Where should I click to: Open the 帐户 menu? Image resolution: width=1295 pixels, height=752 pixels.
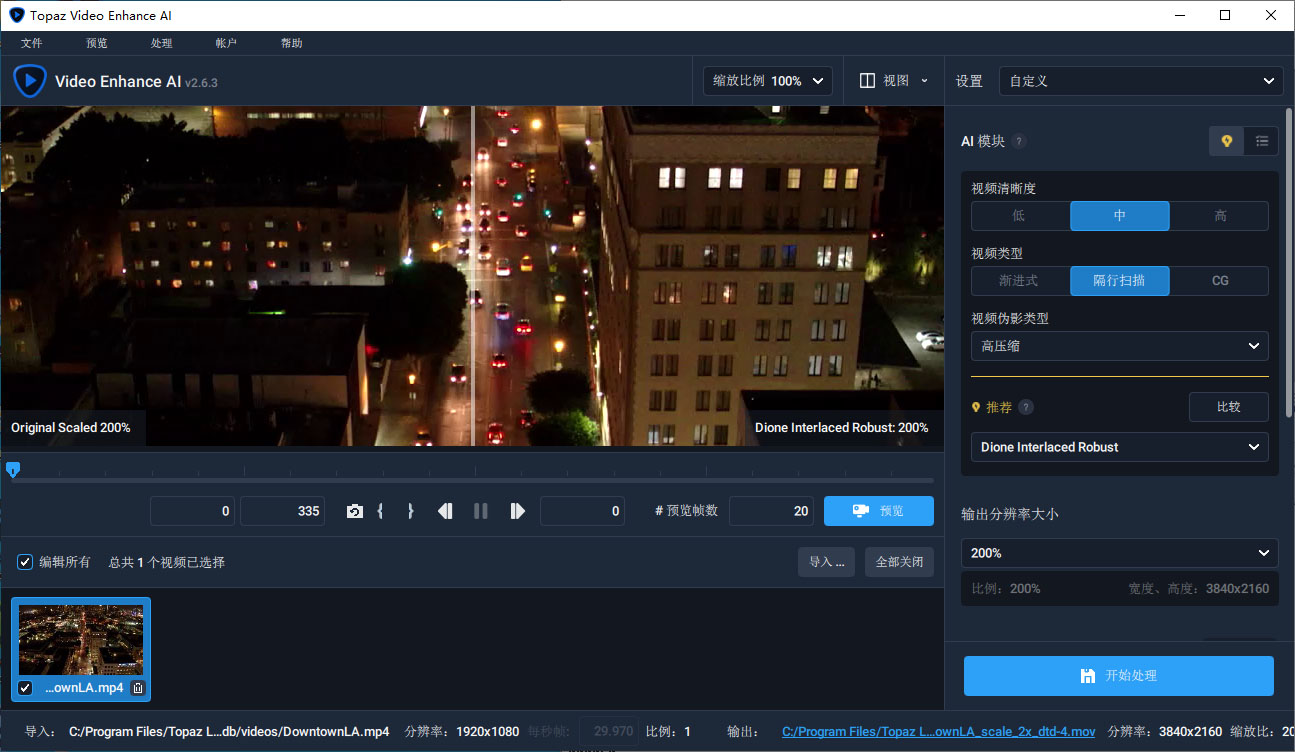coord(226,43)
